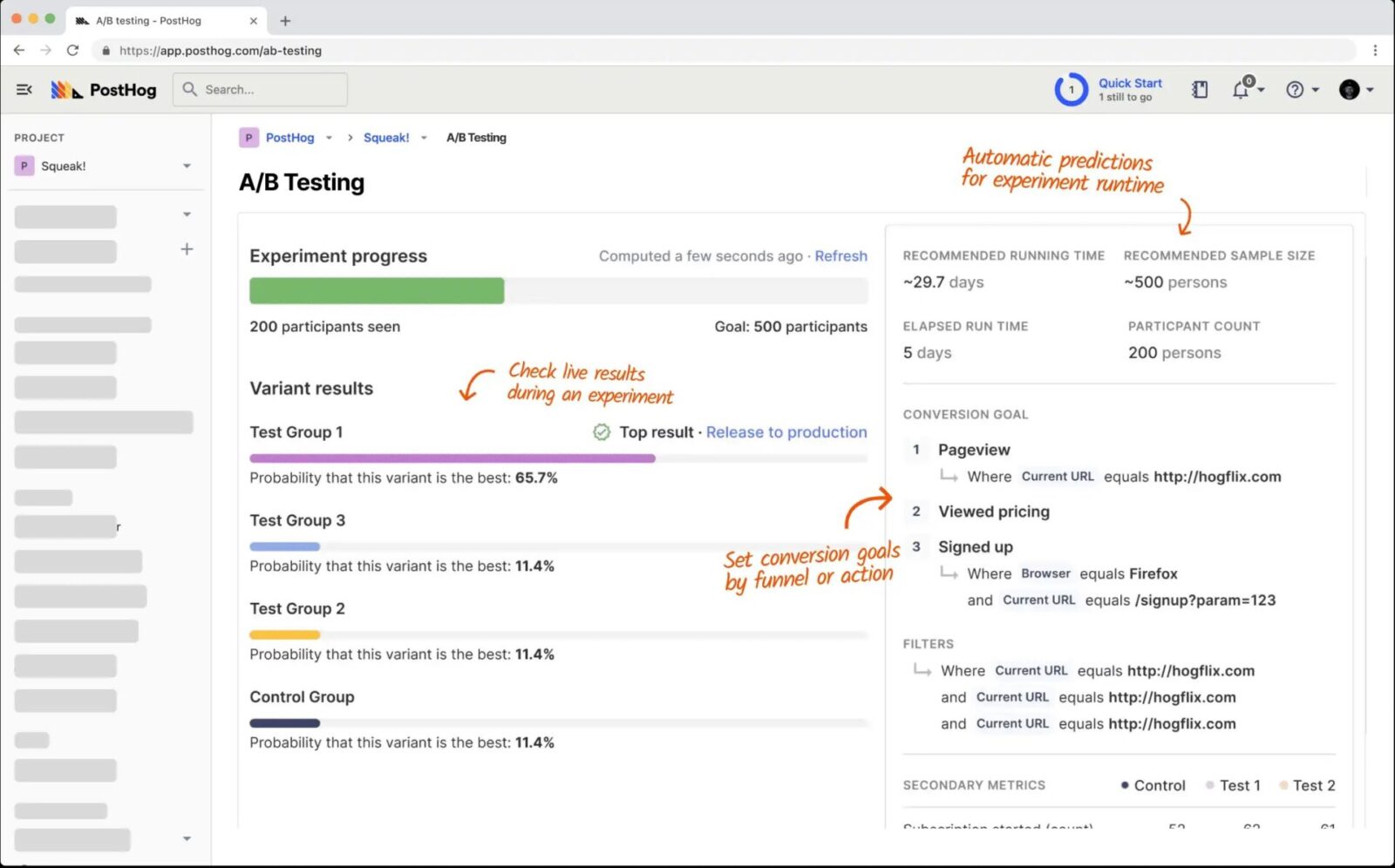The width and height of the screenshot is (1395, 868).
Task: Open the notebooks icon in the top bar
Action: click(1200, 90)
